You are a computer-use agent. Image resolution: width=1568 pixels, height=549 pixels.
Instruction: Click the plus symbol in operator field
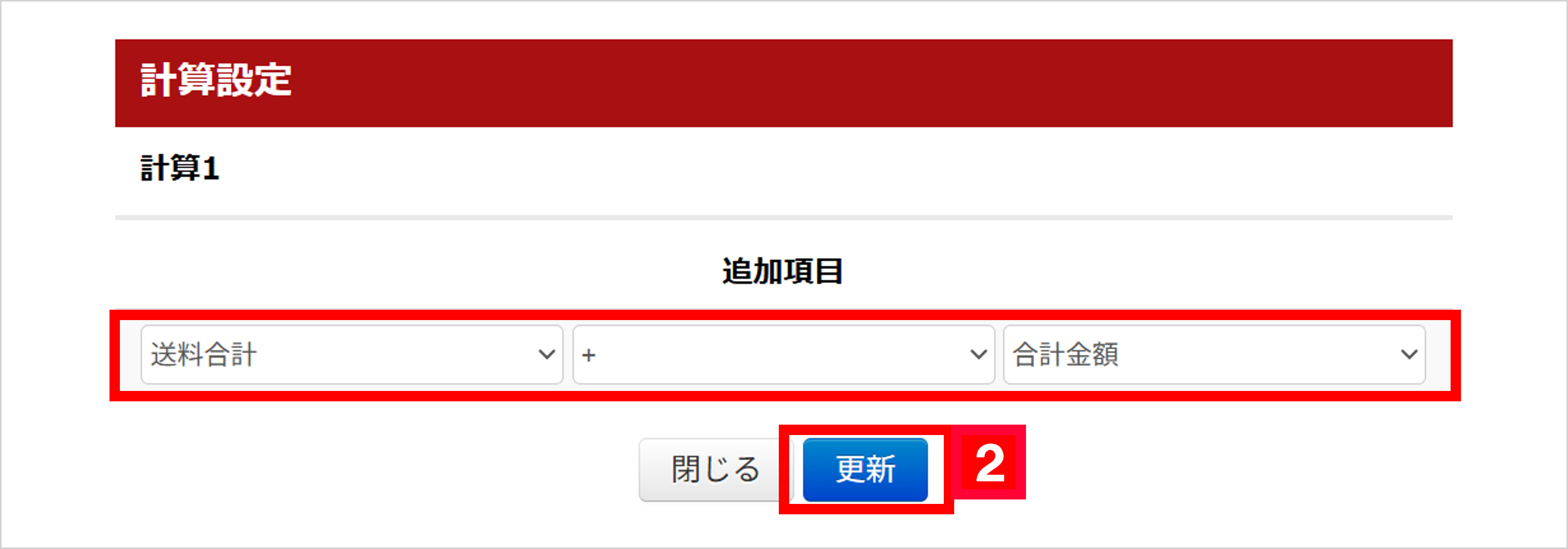coord(589,355)
